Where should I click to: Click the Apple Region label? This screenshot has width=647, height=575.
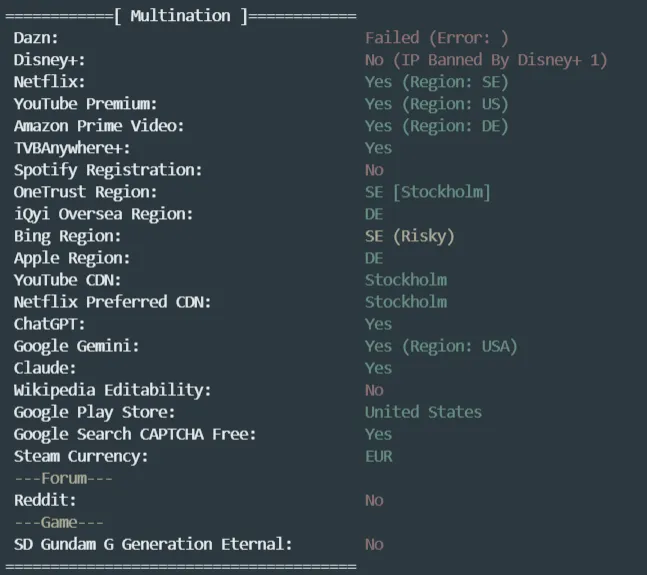[70, 258]
